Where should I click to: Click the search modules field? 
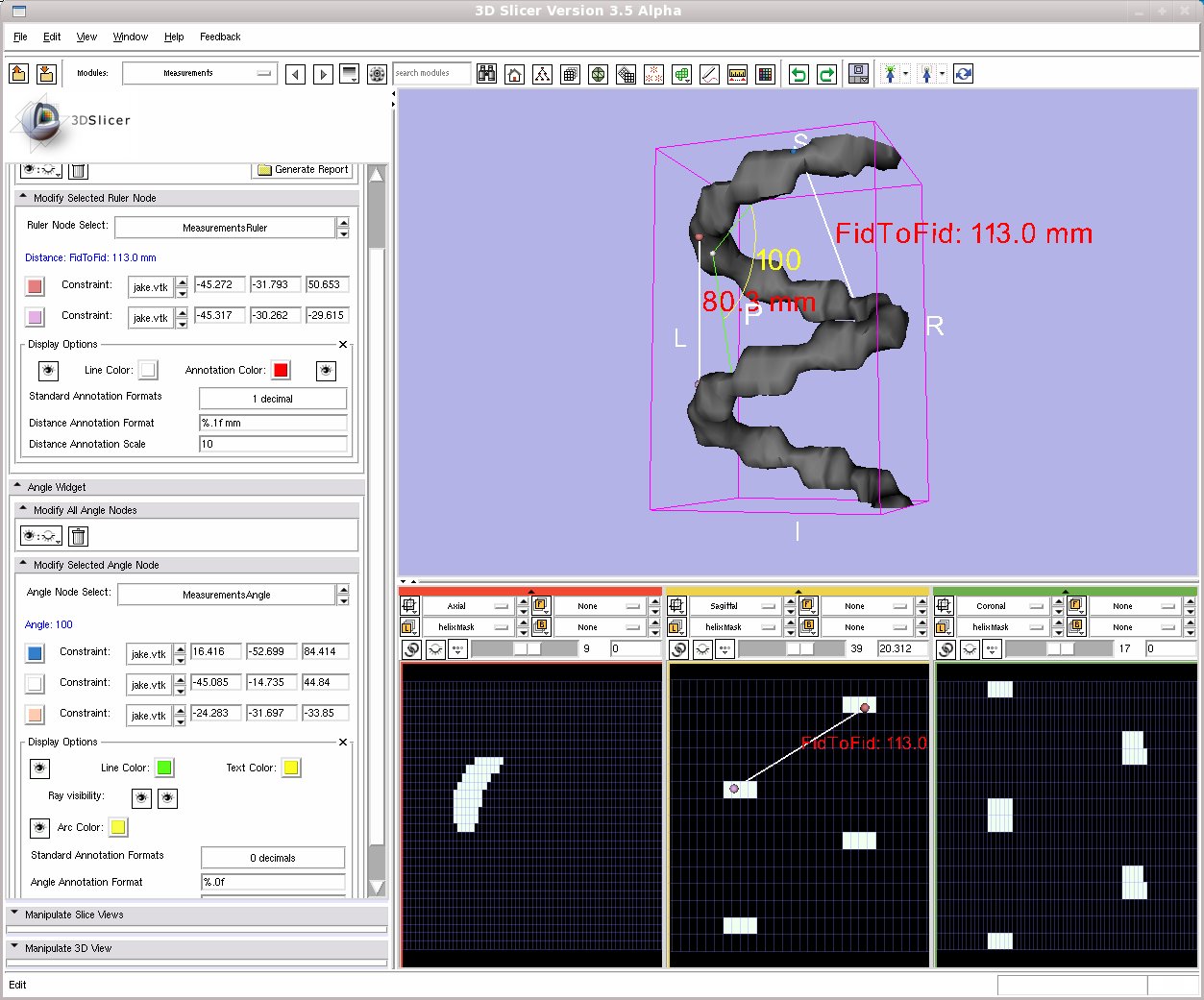pyautogui.click(x=431, y=73)
